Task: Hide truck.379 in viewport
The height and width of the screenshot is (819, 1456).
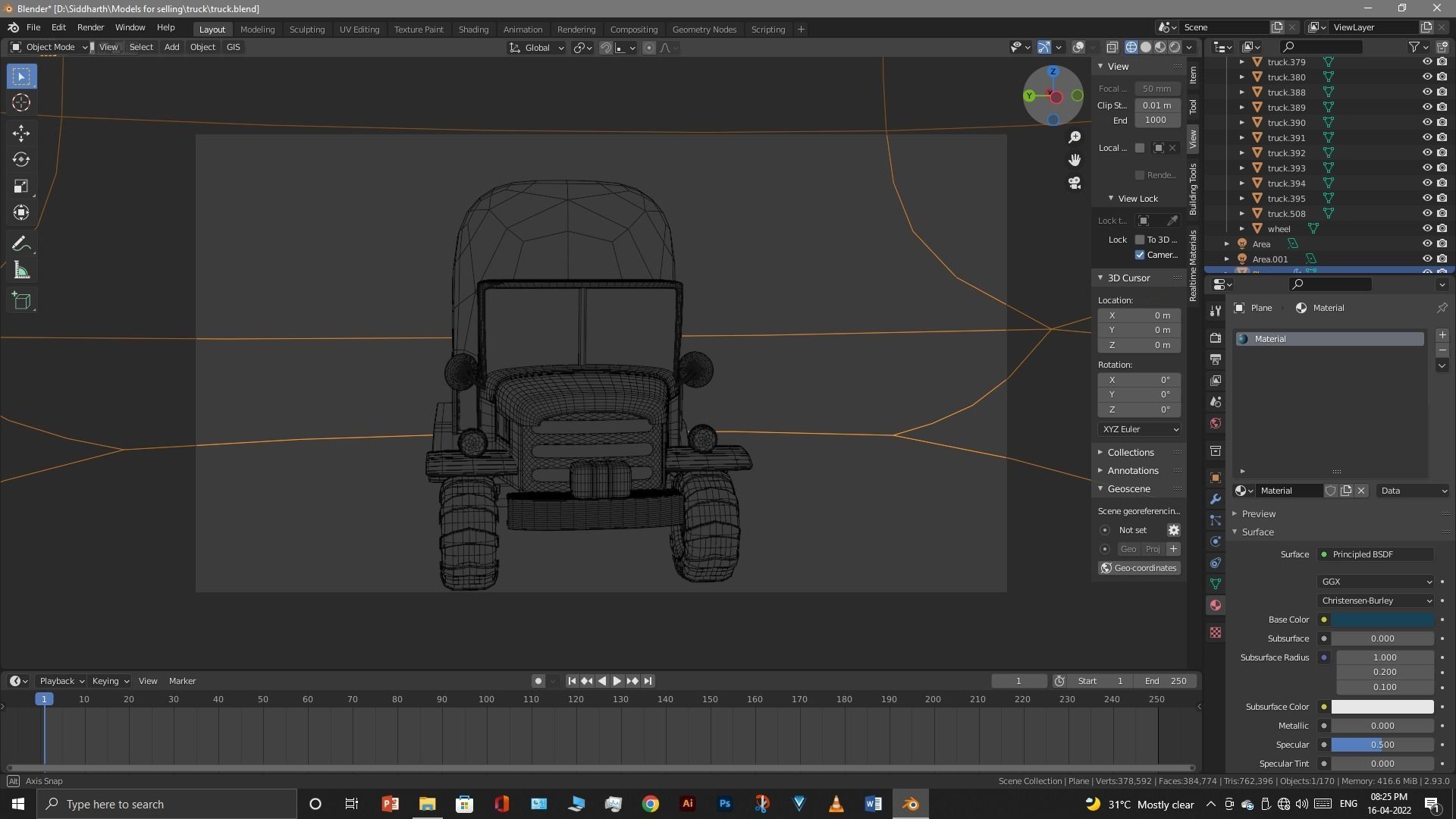Action: pyautogui.click(x=1426, y=62)
